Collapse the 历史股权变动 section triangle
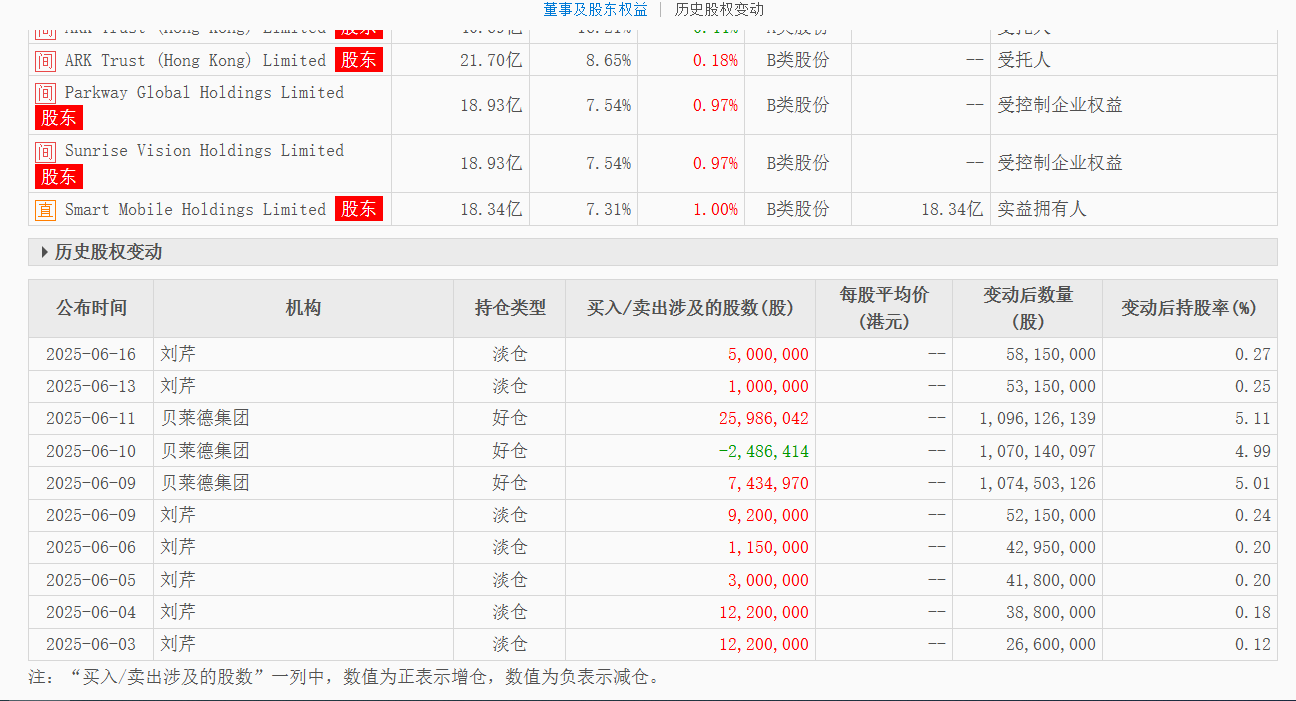This screenshot has width=1296, height=701. [x=44, y=253]
